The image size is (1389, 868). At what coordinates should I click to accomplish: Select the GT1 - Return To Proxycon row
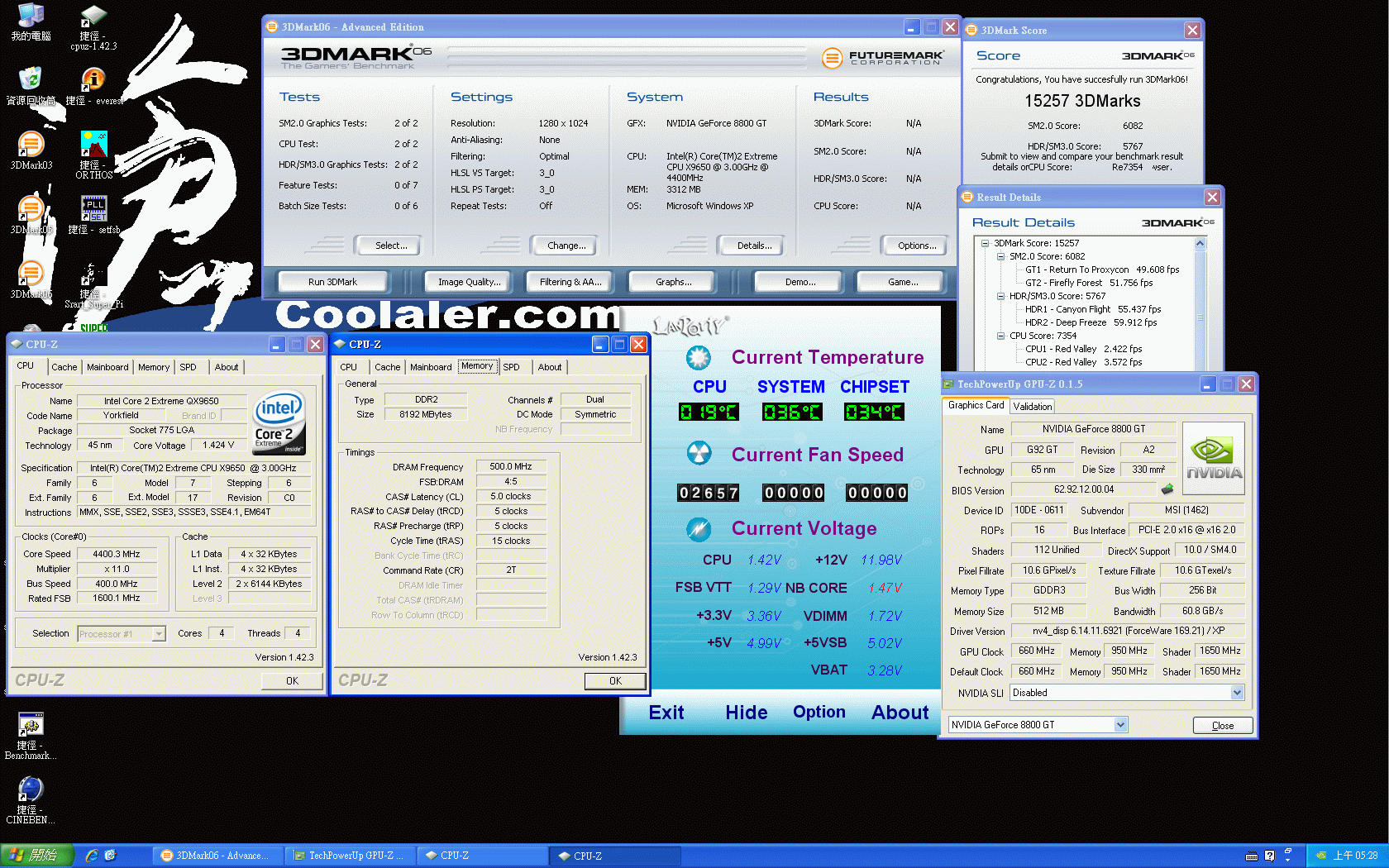tap(1102, 269)
